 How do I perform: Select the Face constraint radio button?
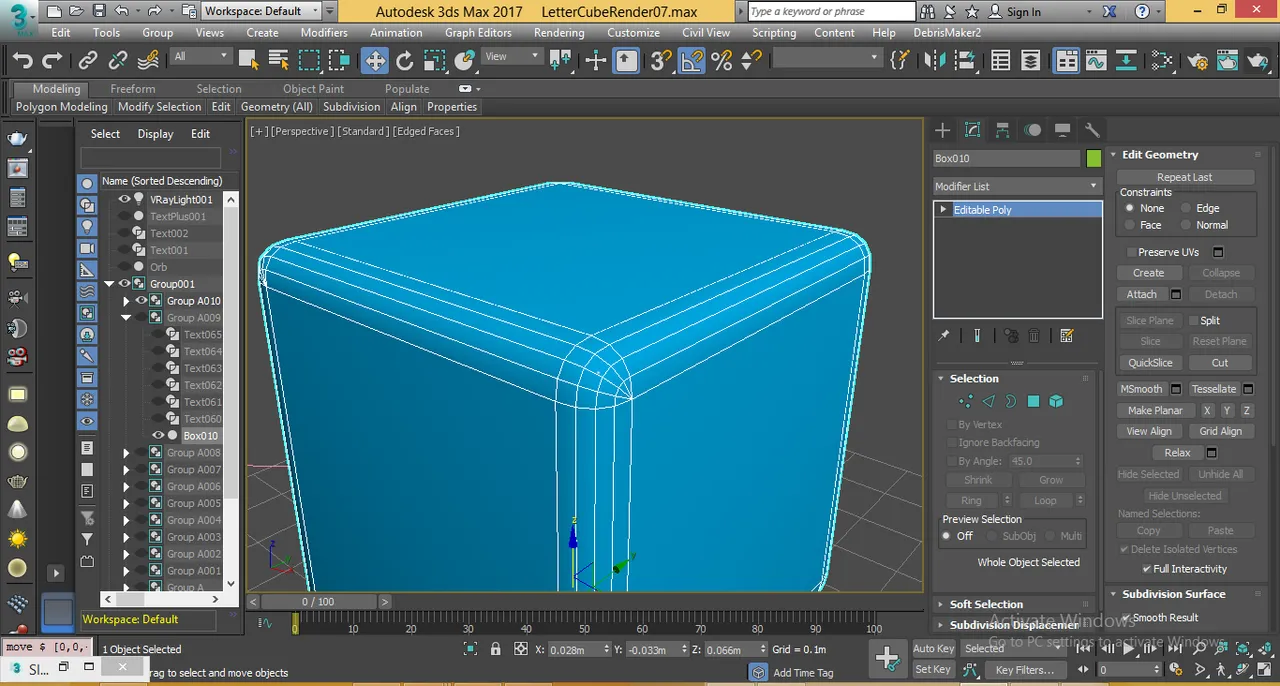point(1130,225)
